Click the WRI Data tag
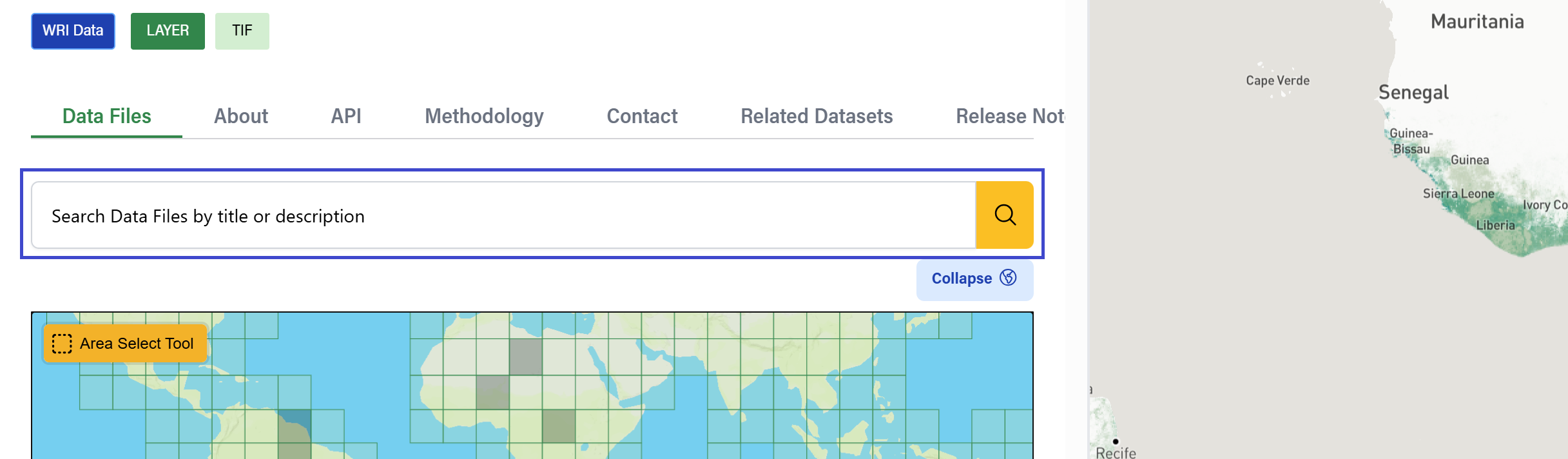The height and width of the screenshot is (459, 1568). tap(73, 31)
